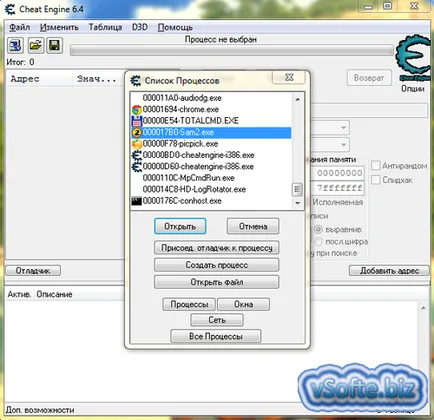This screenshot has height=420, width=434.
Task: Click the Добавить адрес button
Action: click(389, 271)
